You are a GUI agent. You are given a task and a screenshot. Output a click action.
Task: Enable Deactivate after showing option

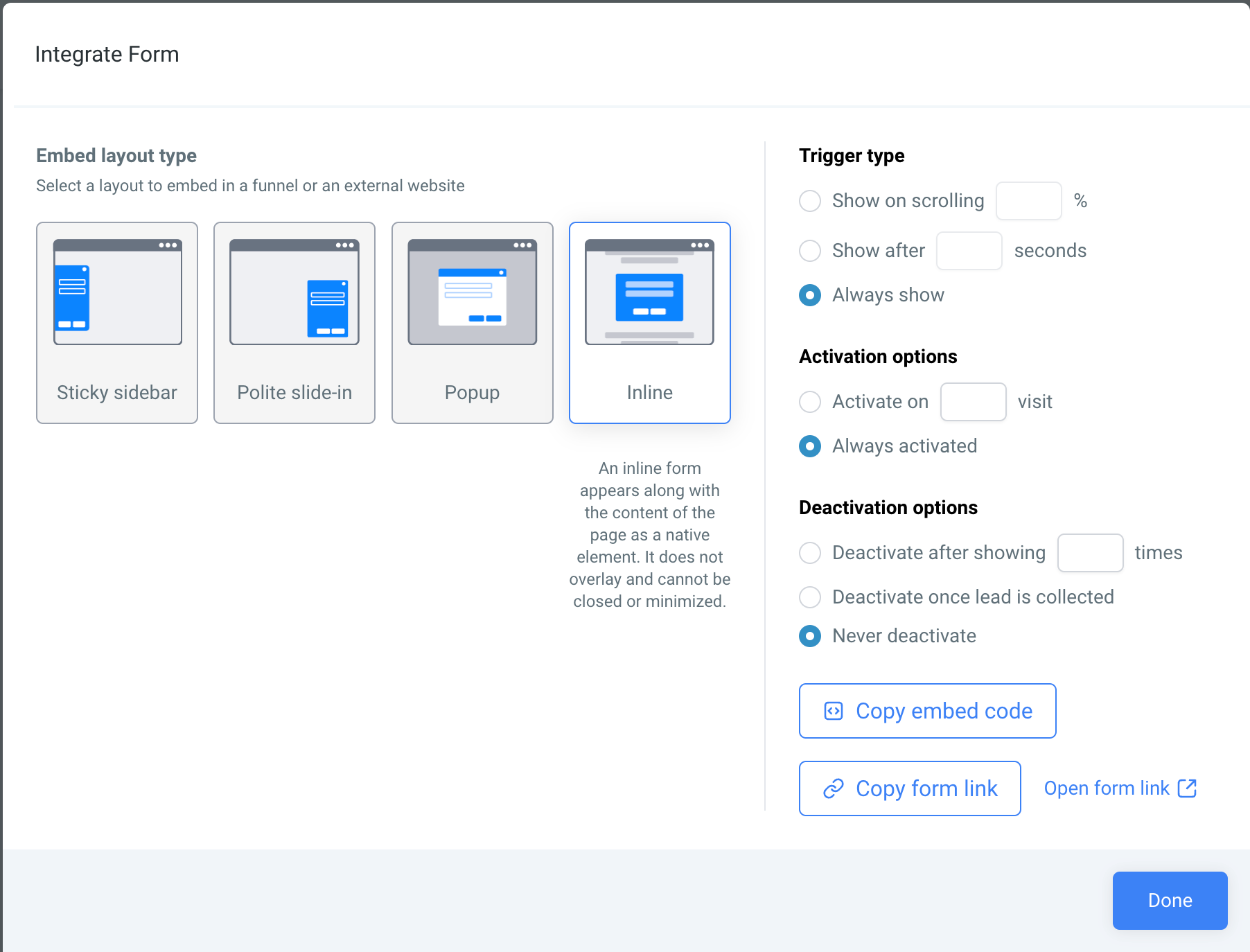pyautogui.click(x=809, y=553)
